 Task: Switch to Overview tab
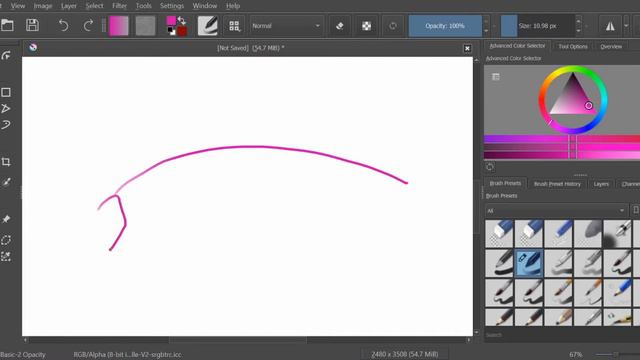611,47
